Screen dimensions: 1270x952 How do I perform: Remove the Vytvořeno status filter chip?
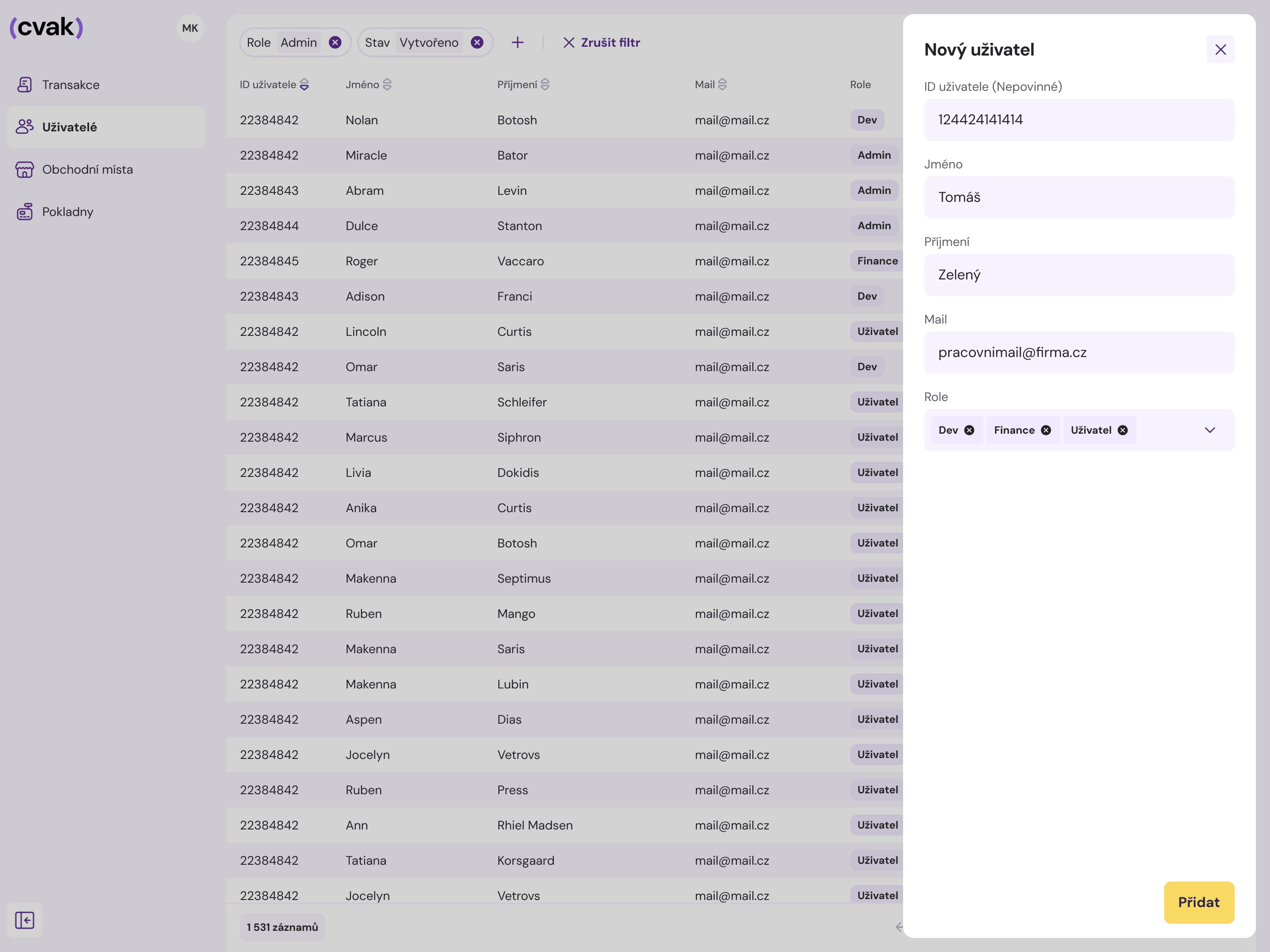pos(477,42)
